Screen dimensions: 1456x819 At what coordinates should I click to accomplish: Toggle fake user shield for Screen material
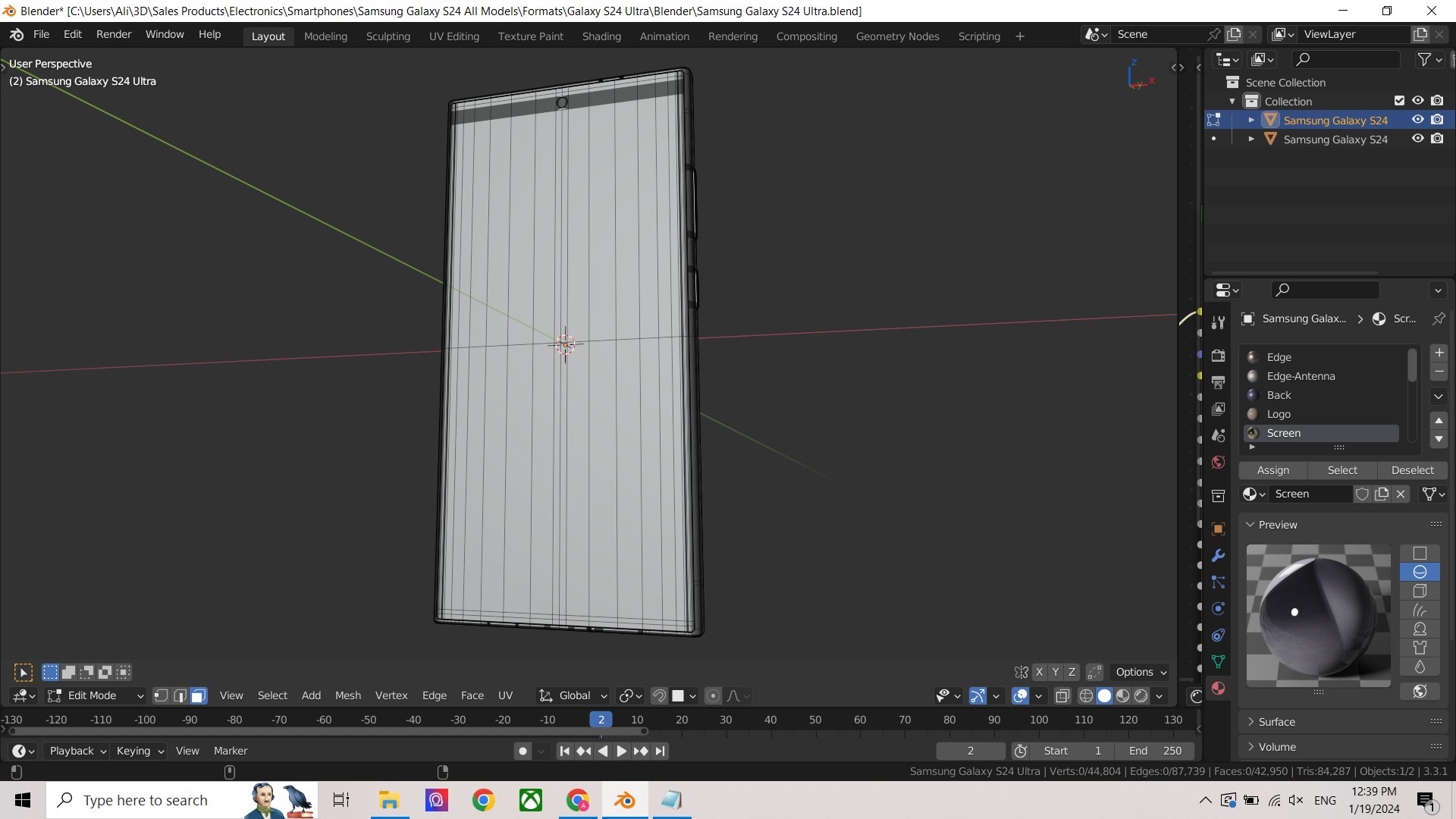(x=1362, y=494)
